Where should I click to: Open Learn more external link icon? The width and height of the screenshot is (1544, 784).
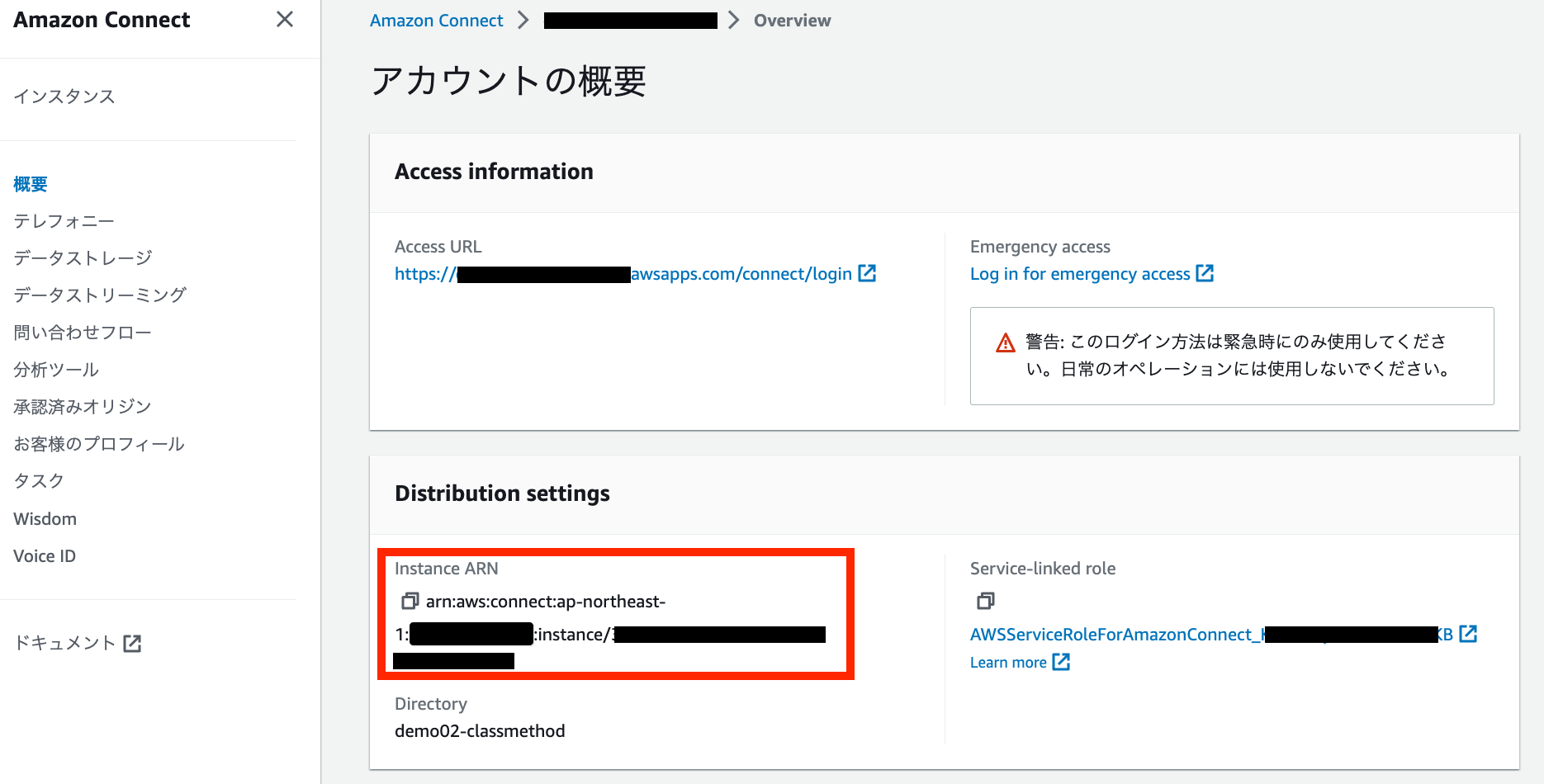click(1062, 662)
